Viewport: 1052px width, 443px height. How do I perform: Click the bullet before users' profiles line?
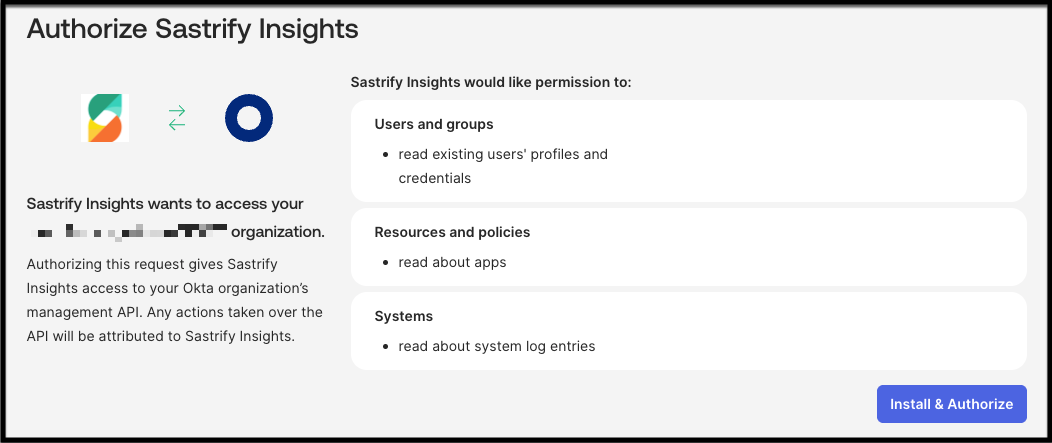385,155
